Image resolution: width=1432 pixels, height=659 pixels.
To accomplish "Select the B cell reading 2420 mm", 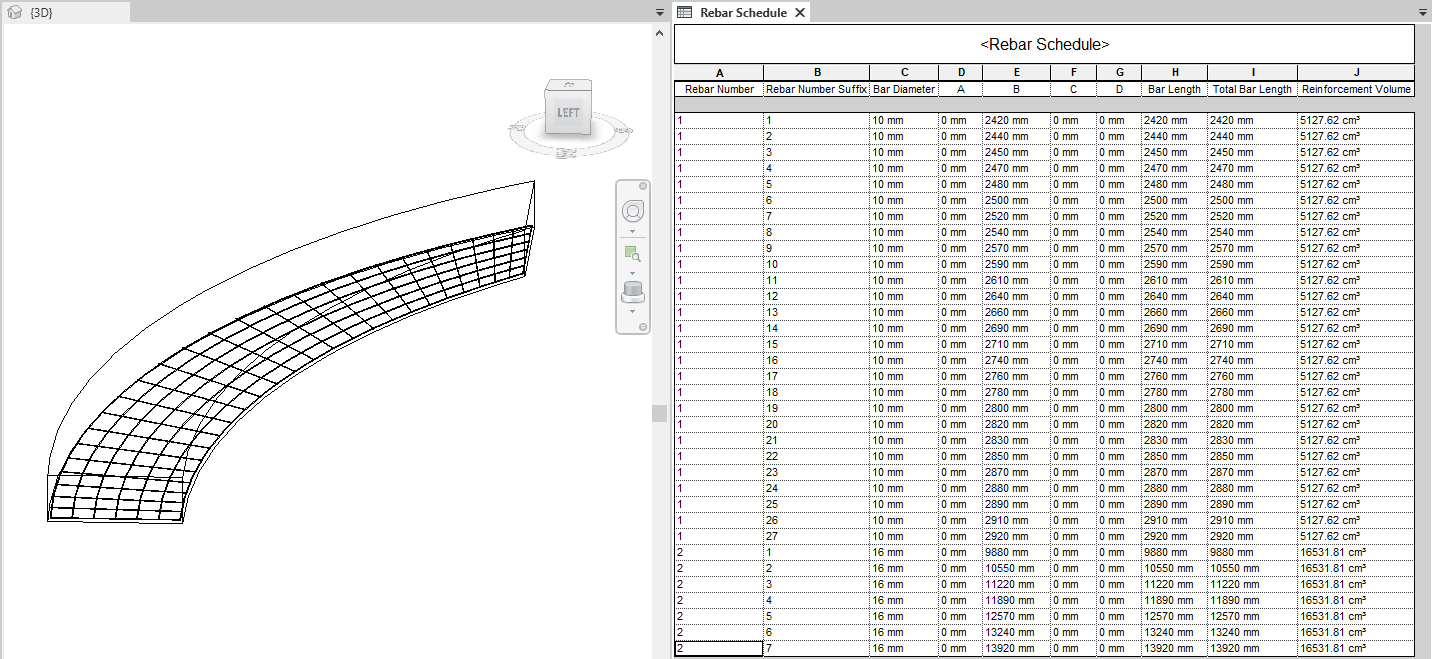I will [x=1016, y=120].
